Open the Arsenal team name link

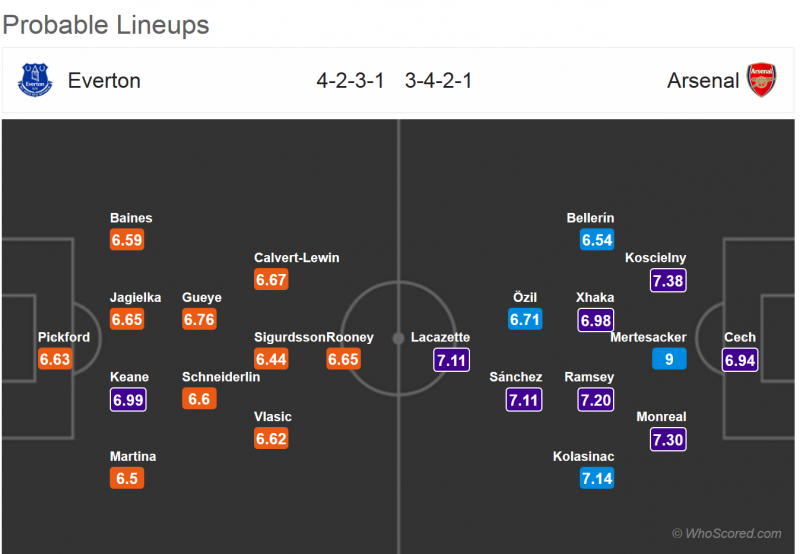click(x=703, y=80)
